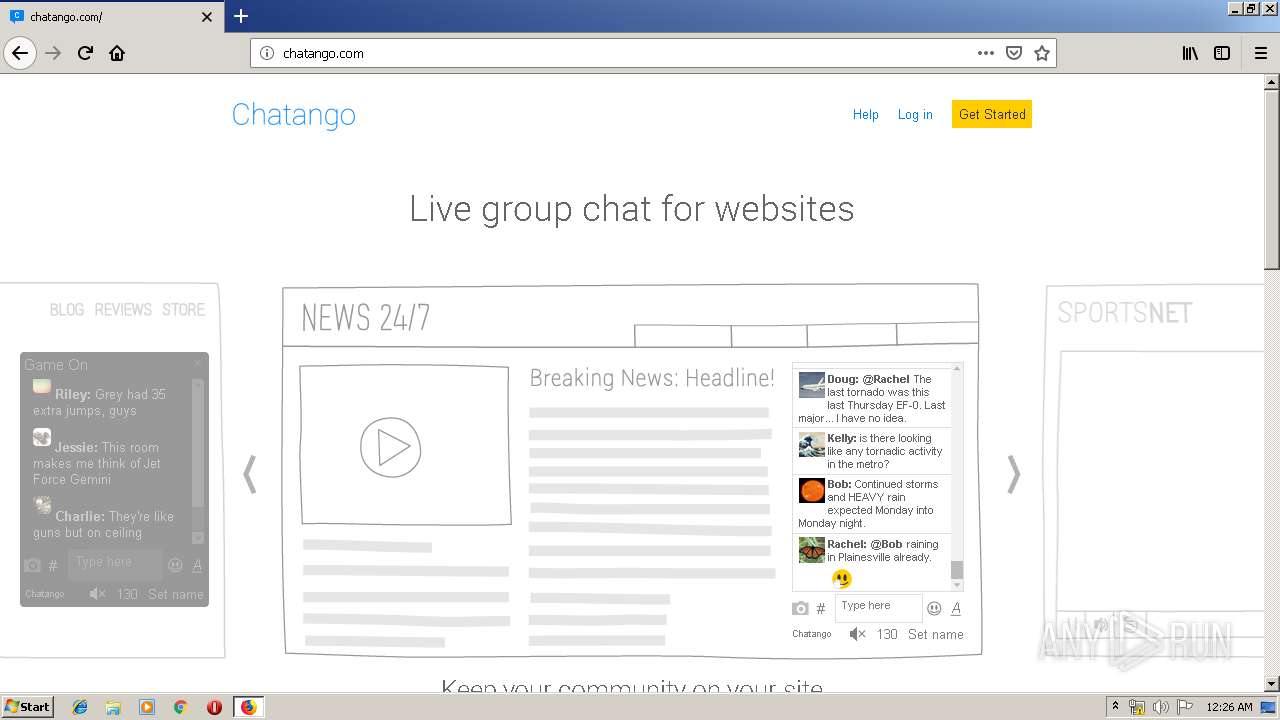This screenshot has width=1280, height=720.
Task: Click the STORE menu item
Action: (183, 310)
